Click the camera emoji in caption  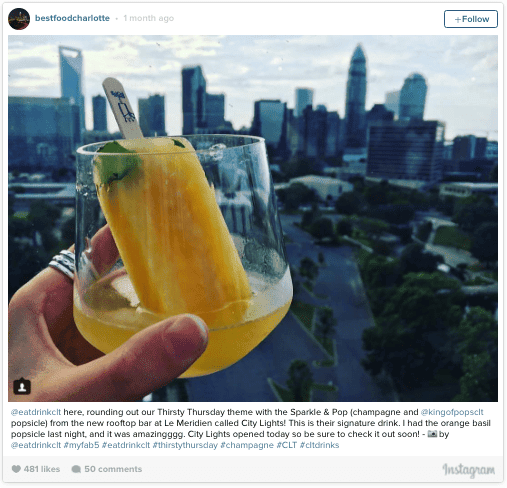point(432,434)
